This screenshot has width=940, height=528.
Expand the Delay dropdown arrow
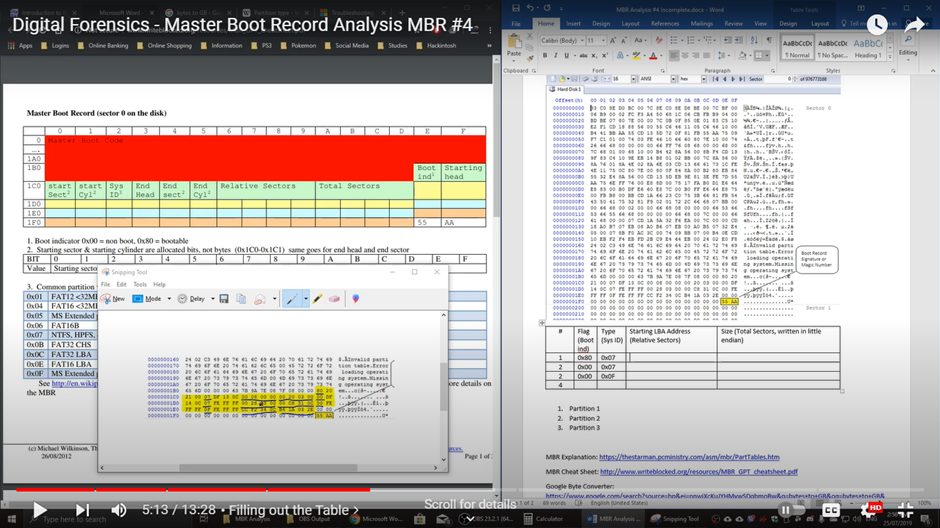click(x=213, y=298)
